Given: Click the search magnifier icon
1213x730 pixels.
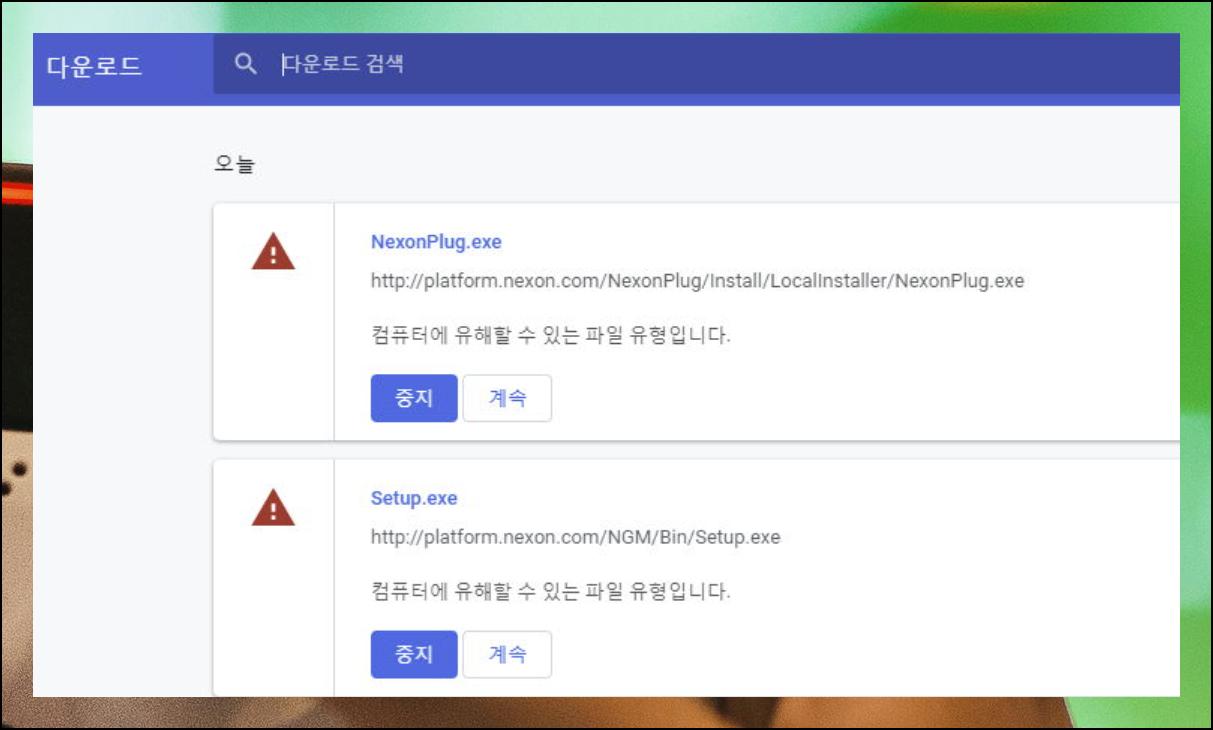Looking at the screenshot, I should 245,65.
